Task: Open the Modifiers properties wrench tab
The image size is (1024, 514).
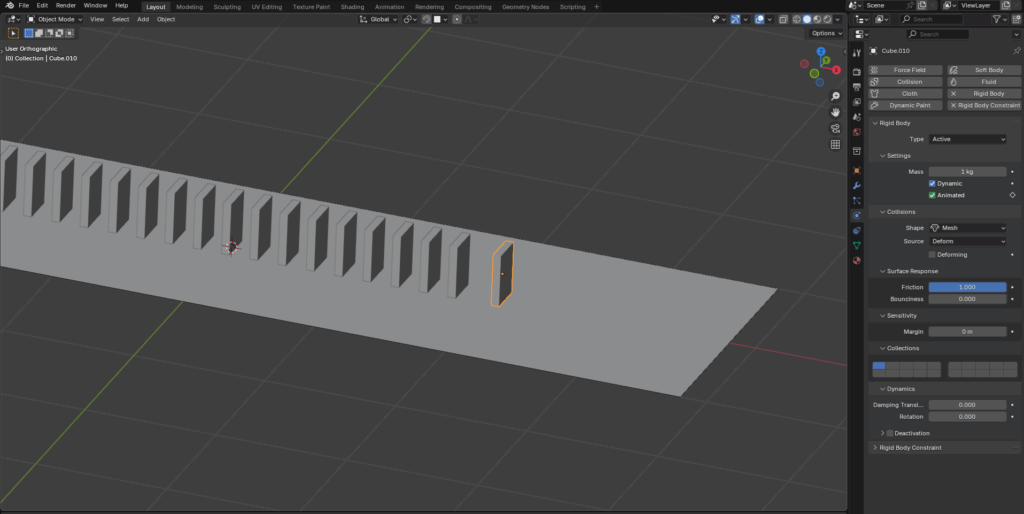Action: pyautogui.click(x=857, y=185)
